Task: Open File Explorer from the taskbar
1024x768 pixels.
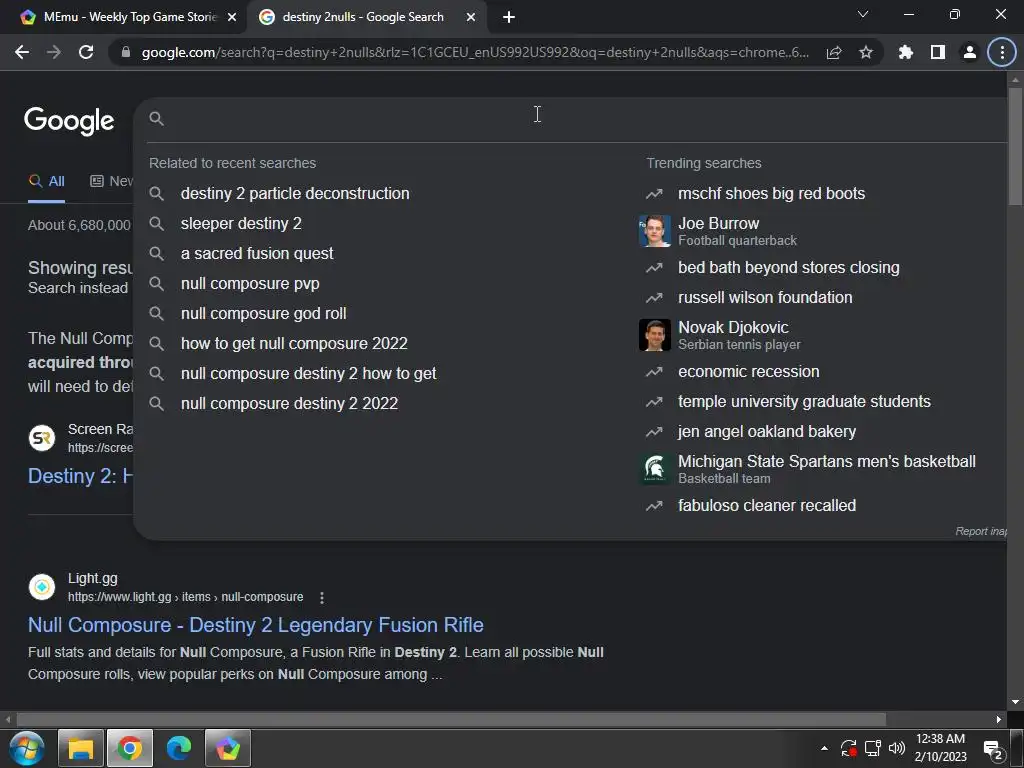Action: 81,748
